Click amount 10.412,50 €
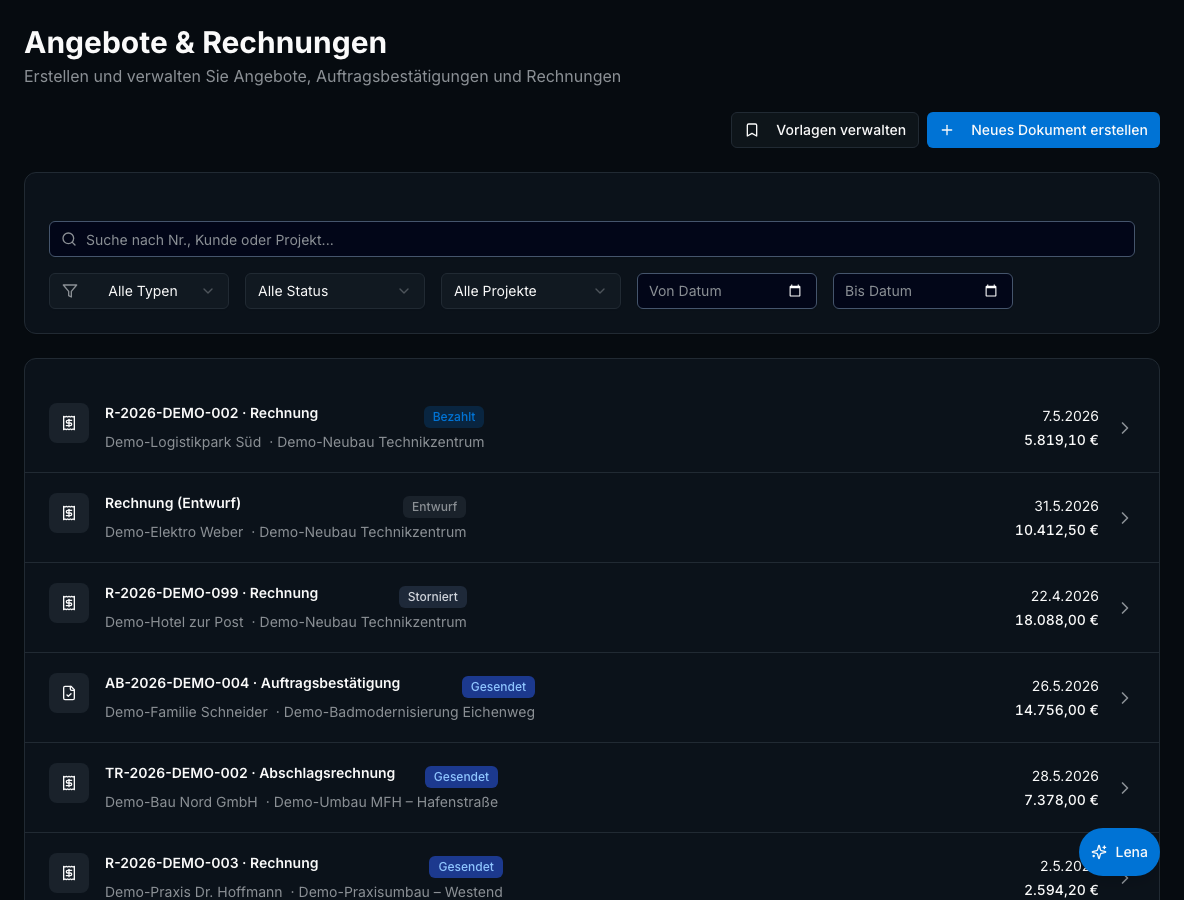The height and width of the screenshot is (900, 1184). pyautogui.click(x=1056, y=530)
